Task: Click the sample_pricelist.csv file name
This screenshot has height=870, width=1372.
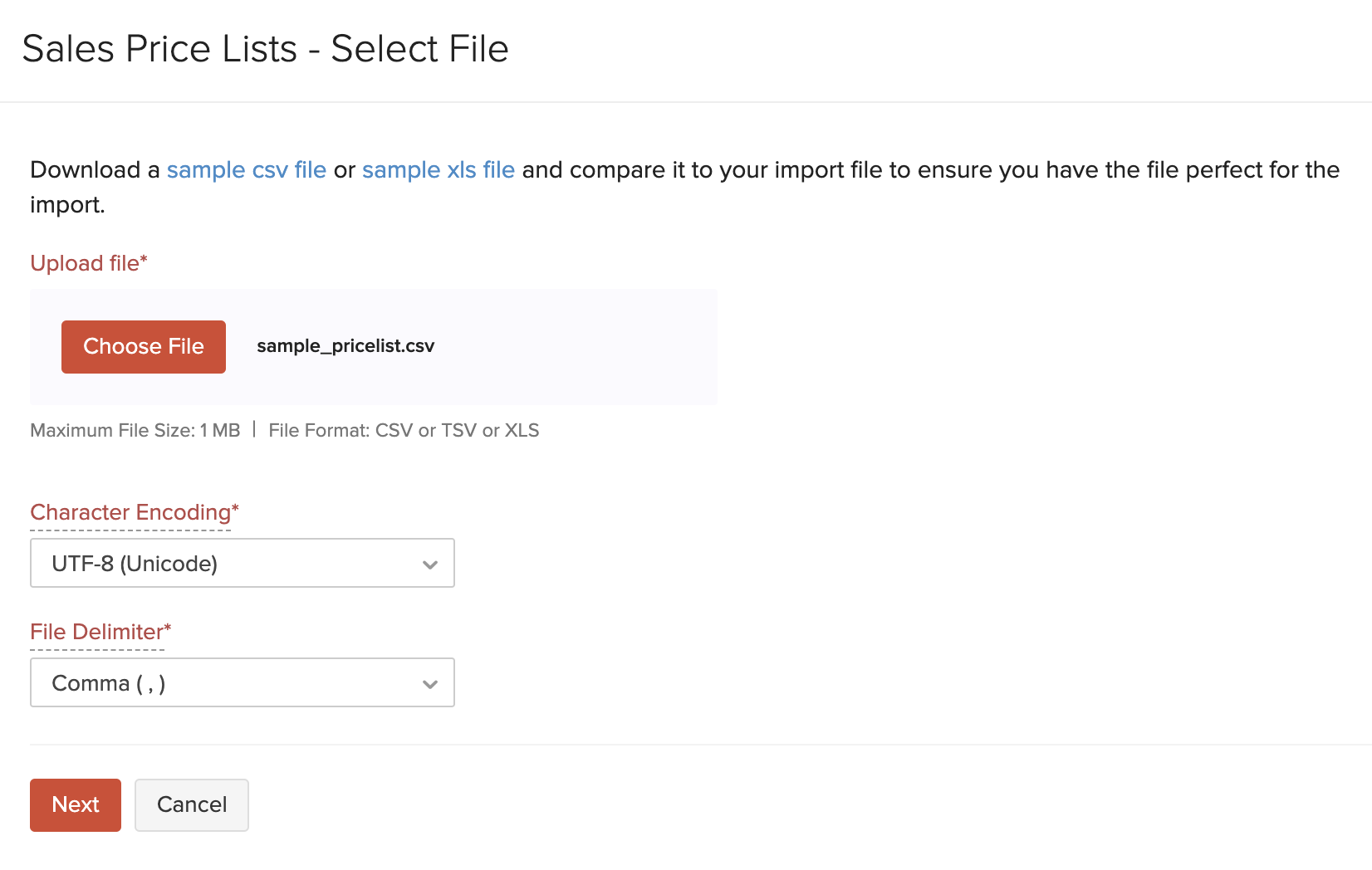Action: point(345,346)
